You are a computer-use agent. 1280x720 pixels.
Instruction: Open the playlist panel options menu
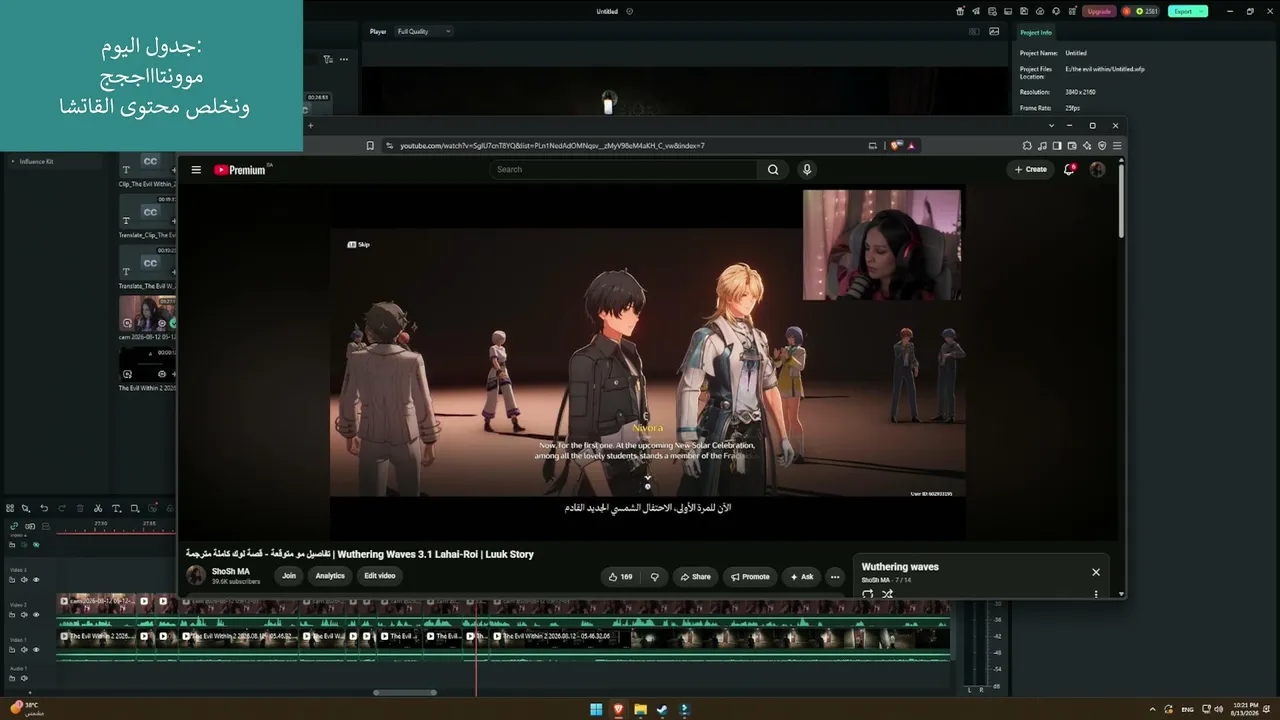1096,594
